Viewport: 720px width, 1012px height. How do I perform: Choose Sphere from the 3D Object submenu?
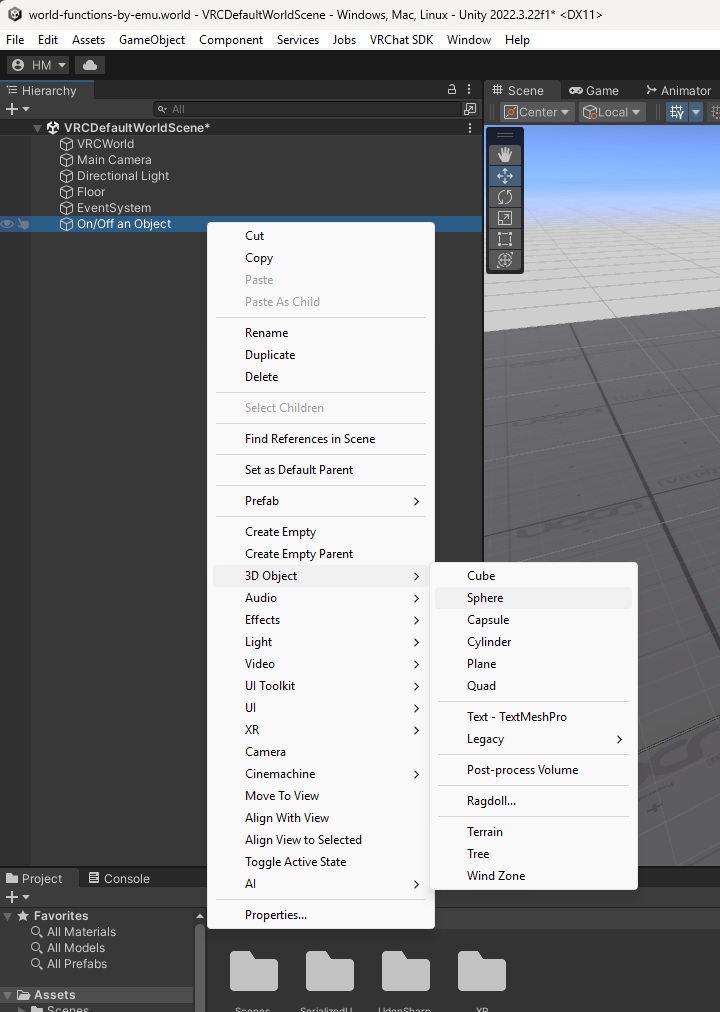(x=485, y=598)
